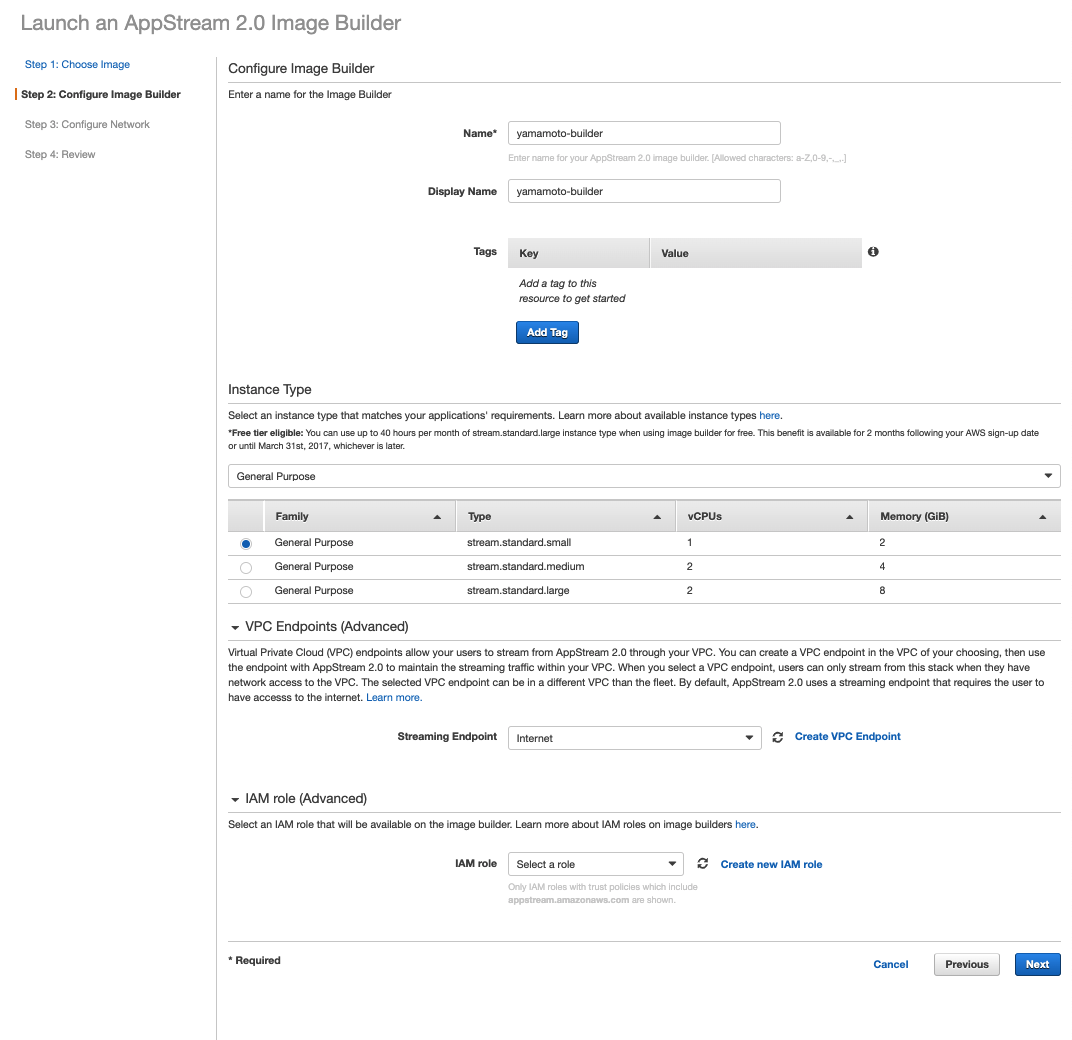This screenshot has height=1040, width=1072.
Task: Sort by Memory (GiB) column arrow
Action: click(1043, 517)
